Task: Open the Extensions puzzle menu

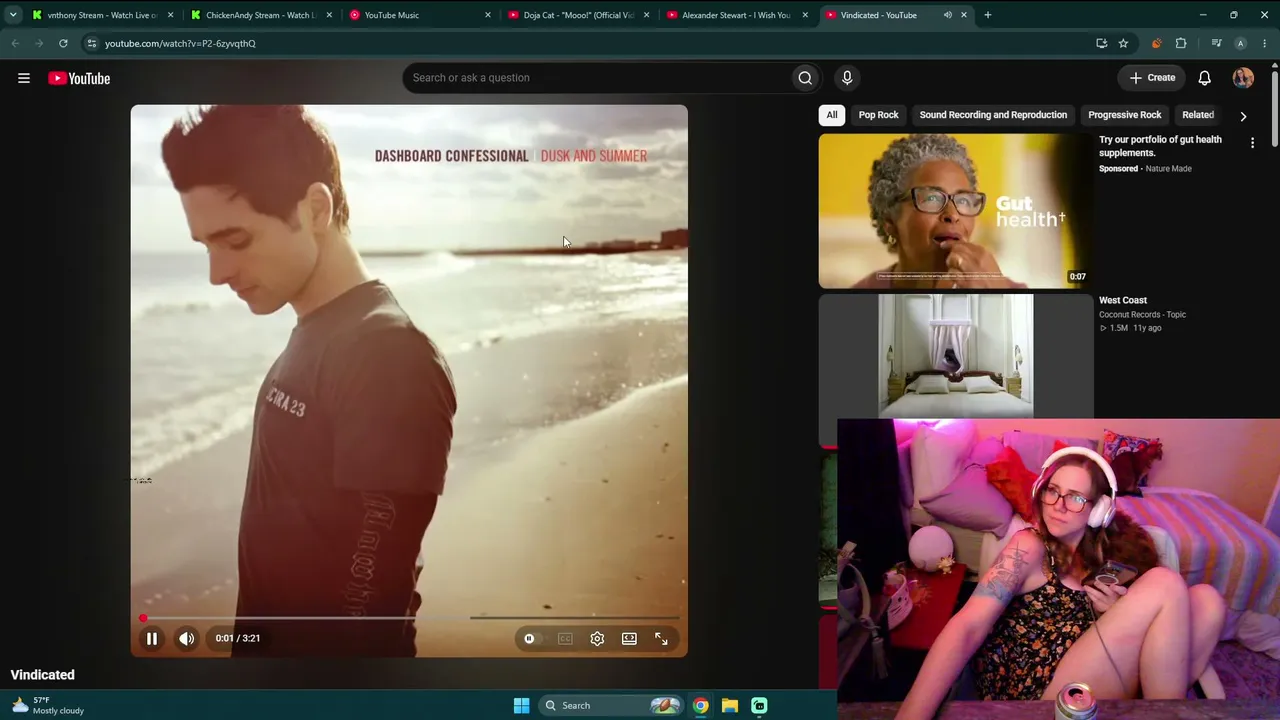Action: [x=1181, y=43]
